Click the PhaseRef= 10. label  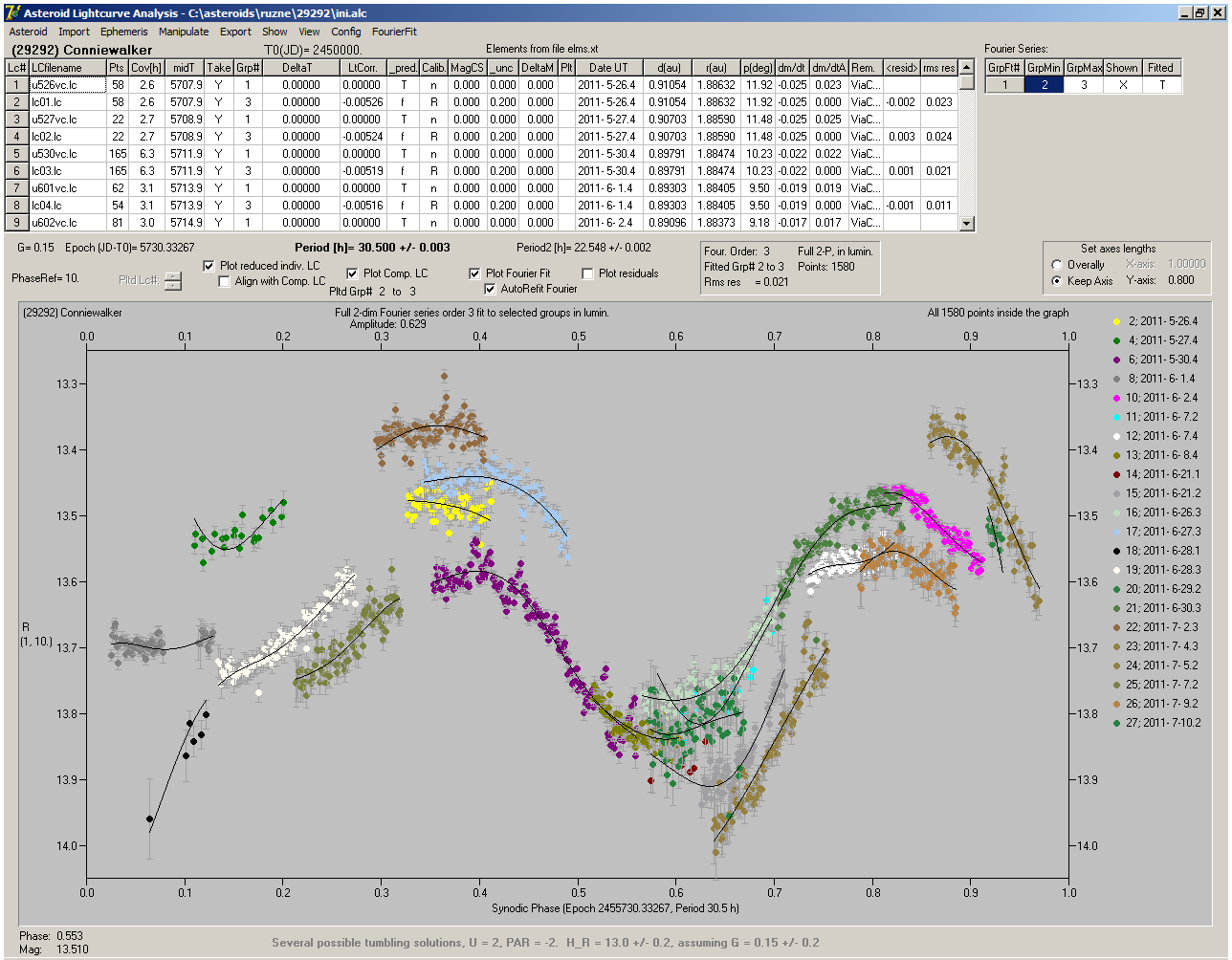click(x=45, y=278)
